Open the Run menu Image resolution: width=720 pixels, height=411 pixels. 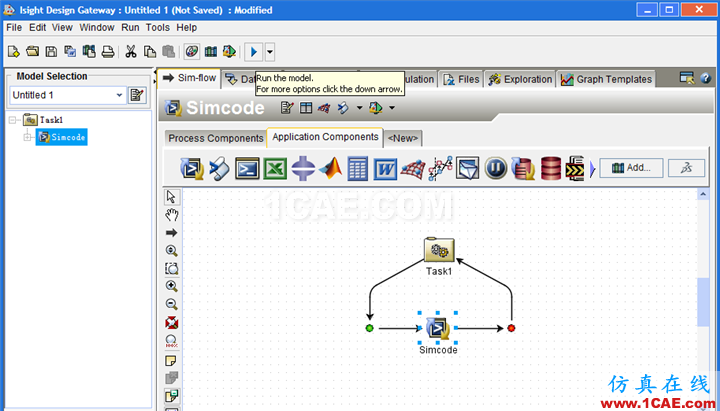[x=130, y=28]
